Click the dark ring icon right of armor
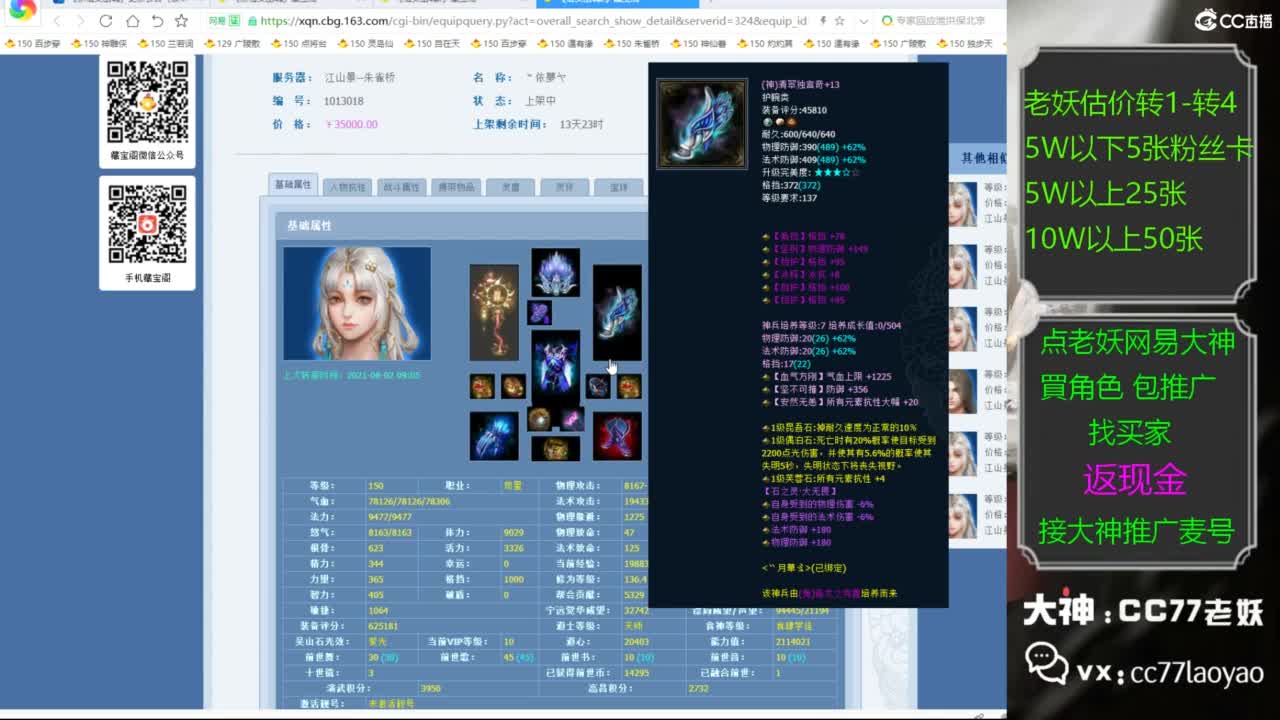 coord(598,386)
